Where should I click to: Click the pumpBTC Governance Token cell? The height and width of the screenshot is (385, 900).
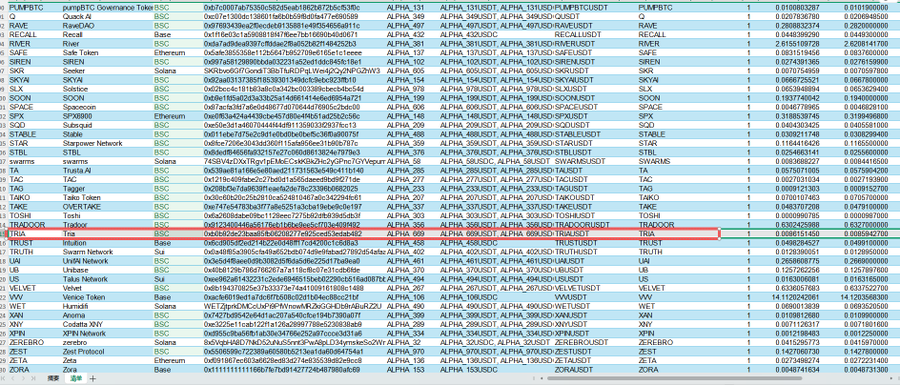tap(107, 8)
